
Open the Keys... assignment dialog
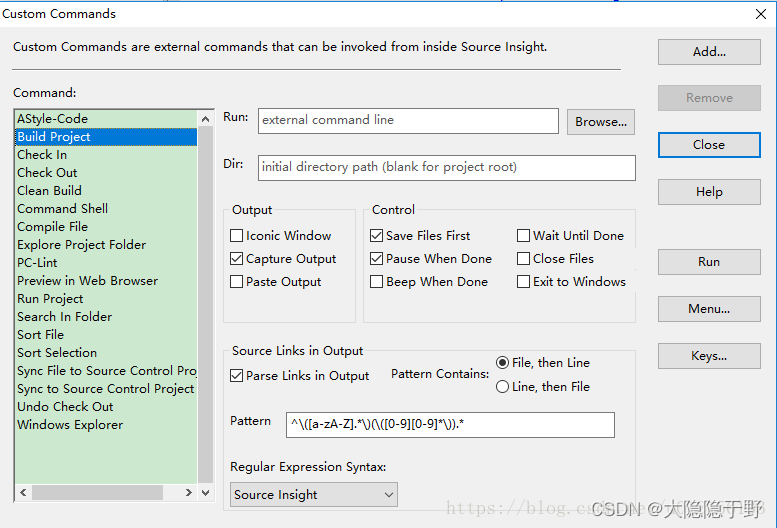[x=709, y=356]
